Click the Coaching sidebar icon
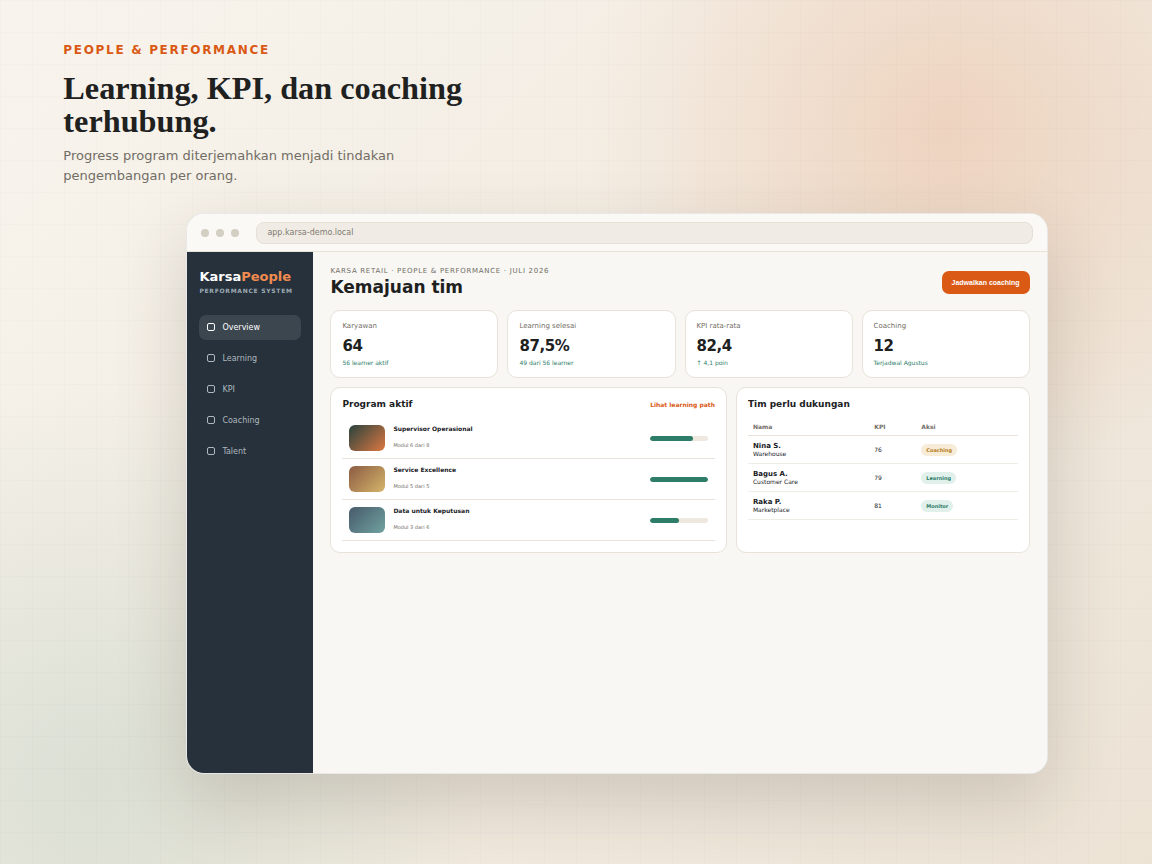 coord(211,420)
